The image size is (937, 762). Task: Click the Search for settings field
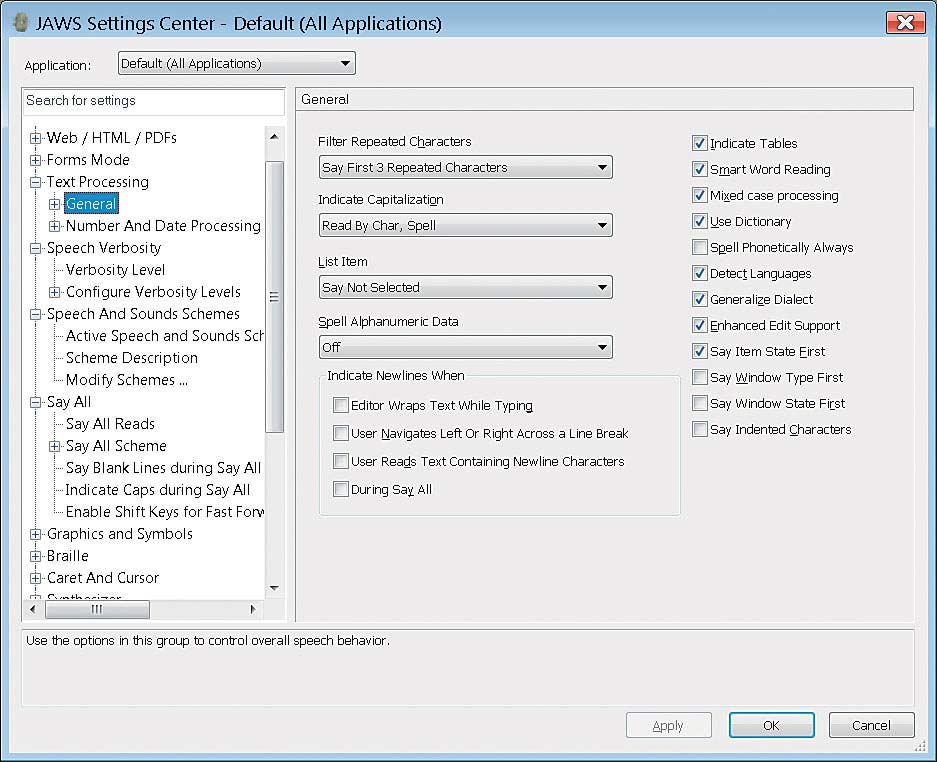[154, 101]
